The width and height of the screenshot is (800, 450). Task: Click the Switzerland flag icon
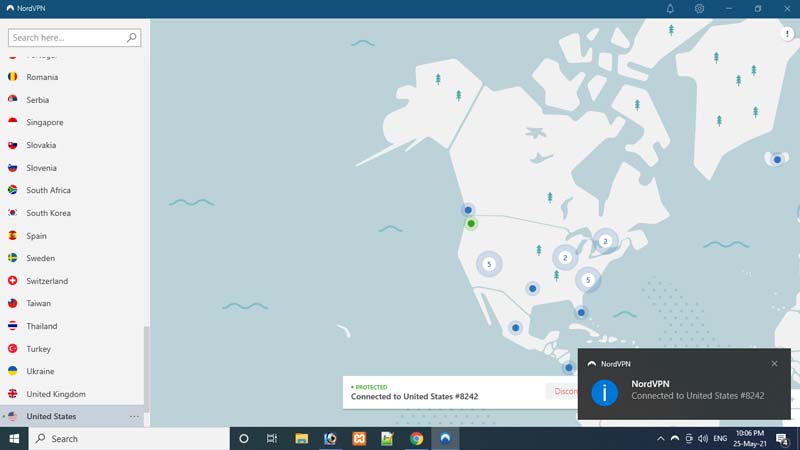click(x=13, y=281)
